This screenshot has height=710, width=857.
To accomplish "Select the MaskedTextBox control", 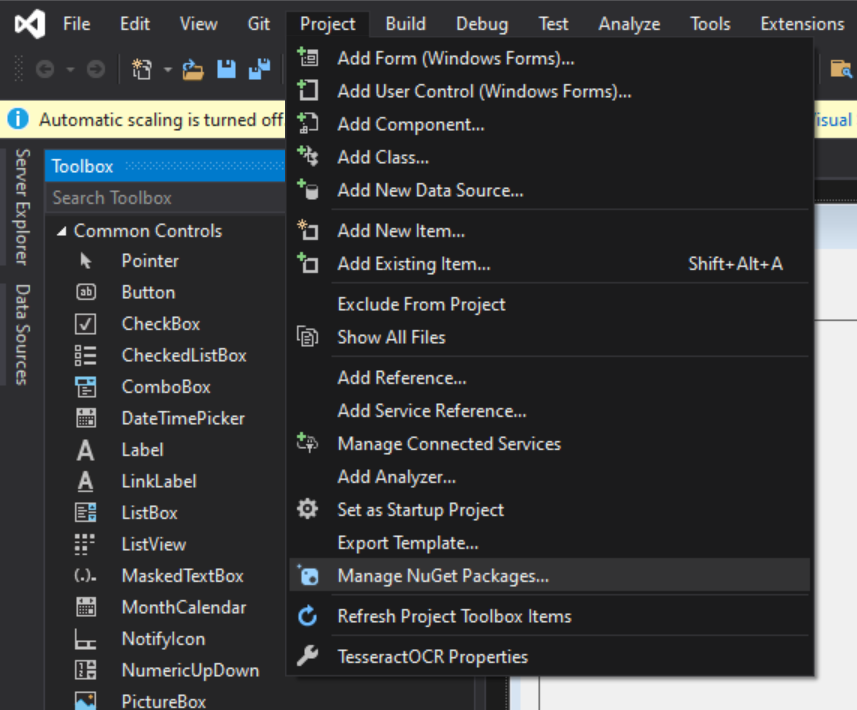I will coord(165,576).
